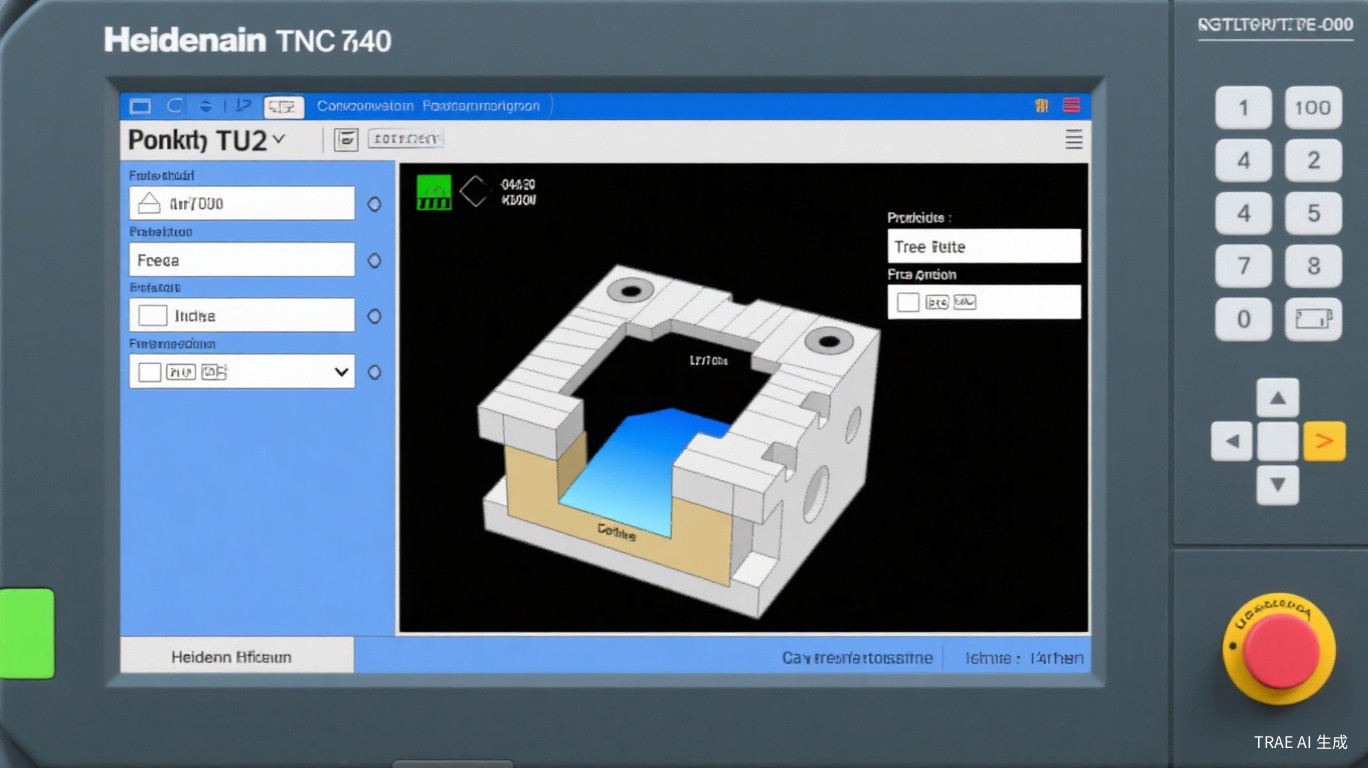Image resolution: width=1368 pixels, height=768 pixels.
Task: Click the rightmost status bar text
Action: 1024,658
